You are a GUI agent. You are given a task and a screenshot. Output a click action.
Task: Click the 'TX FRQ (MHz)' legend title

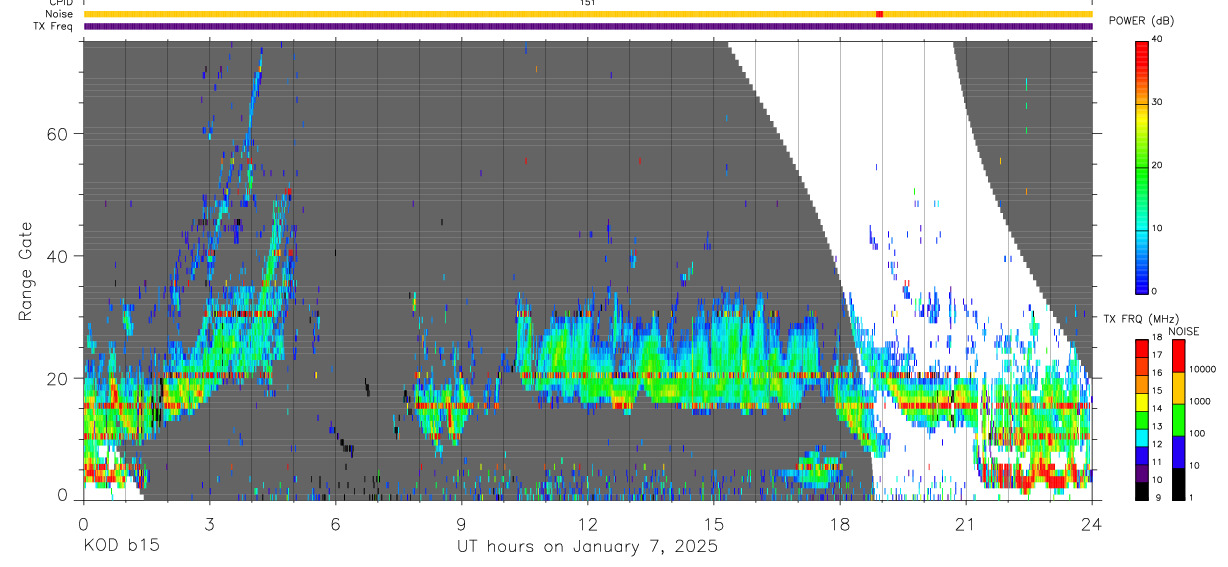tap(1141, 319)
